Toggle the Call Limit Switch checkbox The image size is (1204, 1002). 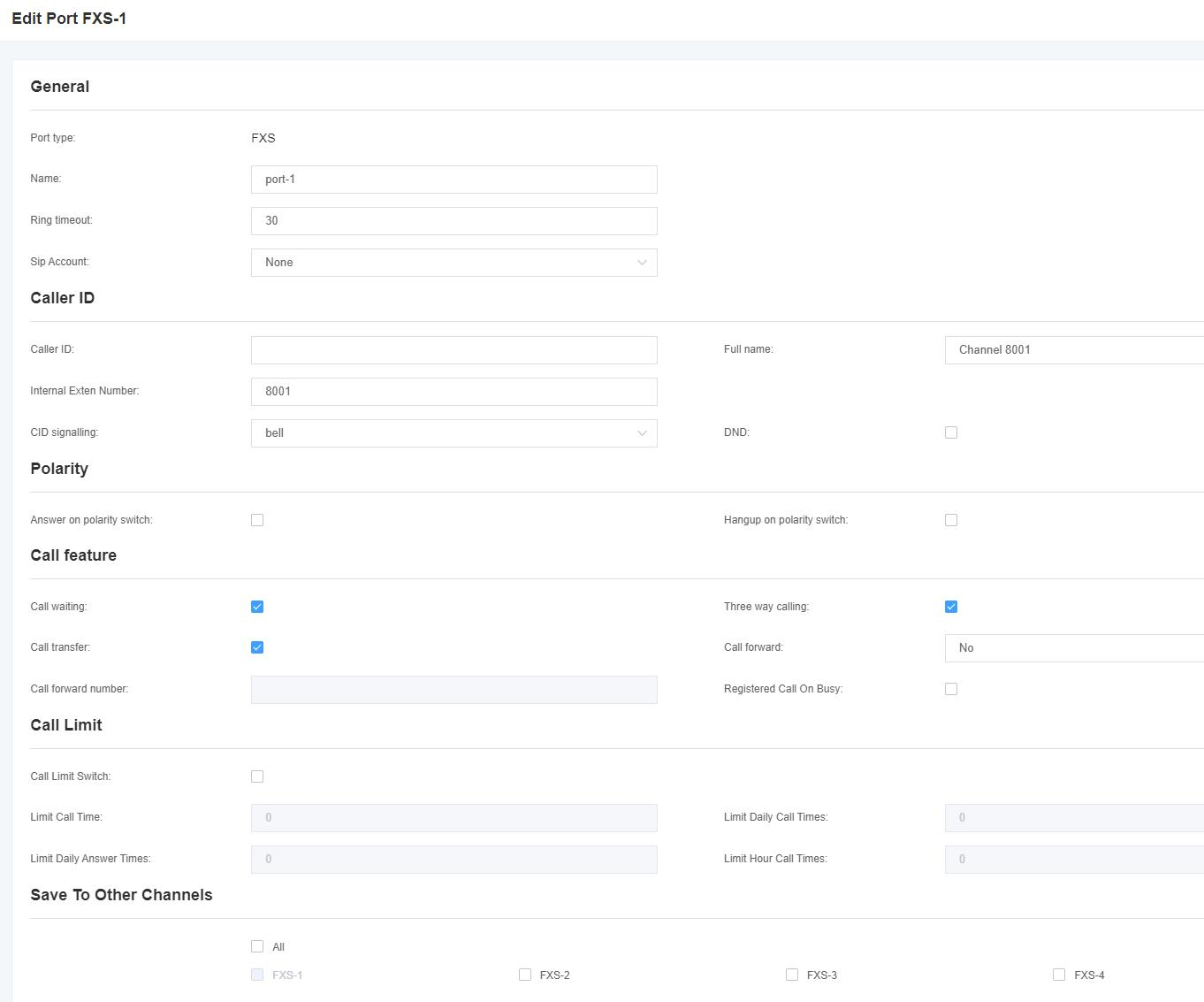(257, 776)
